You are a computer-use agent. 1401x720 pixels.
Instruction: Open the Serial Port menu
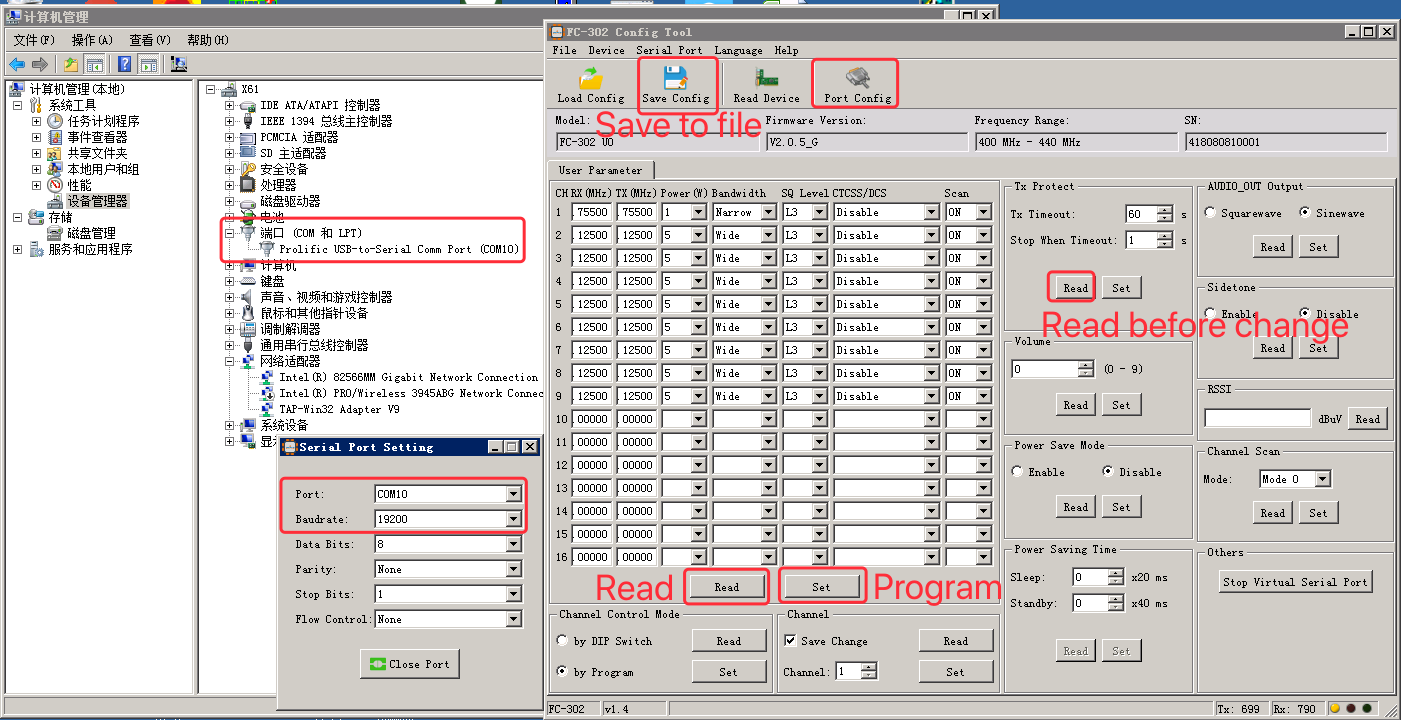click(669, 50)
